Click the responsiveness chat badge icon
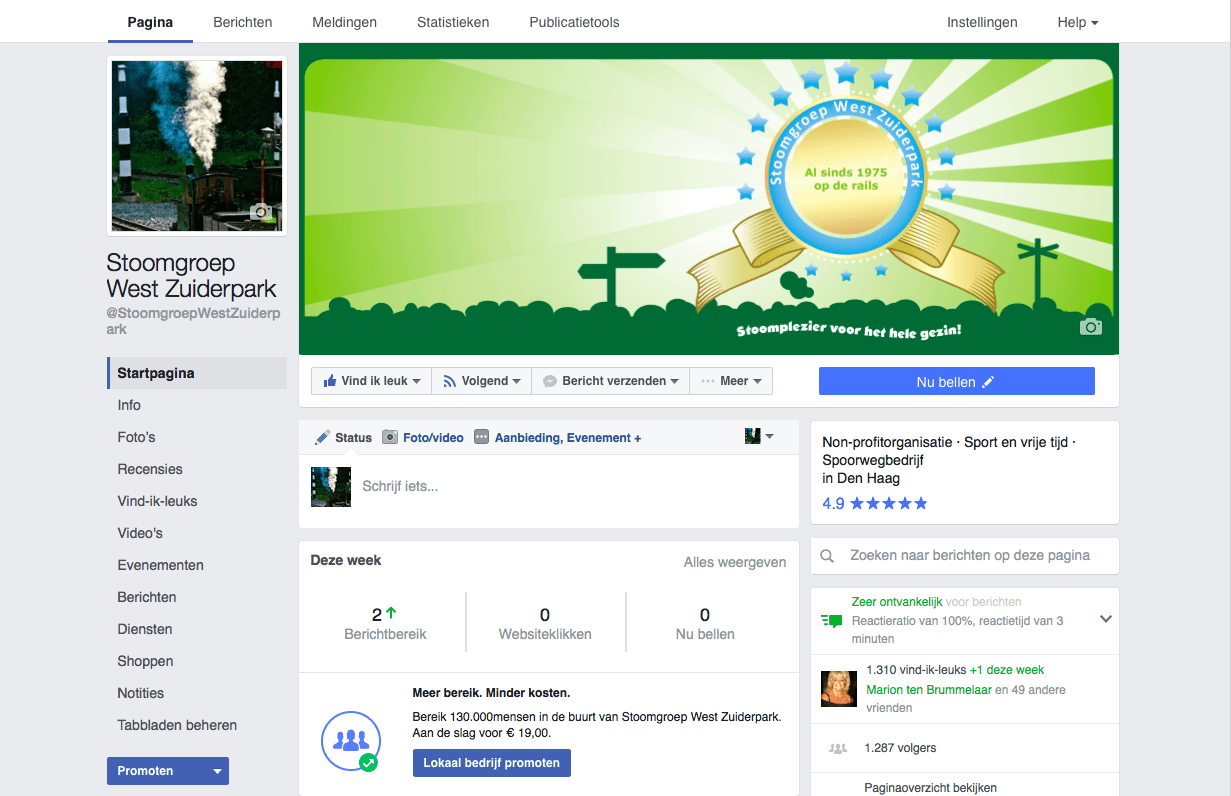This screenshot has height=796, width=1231. click(x=831, y=621)
